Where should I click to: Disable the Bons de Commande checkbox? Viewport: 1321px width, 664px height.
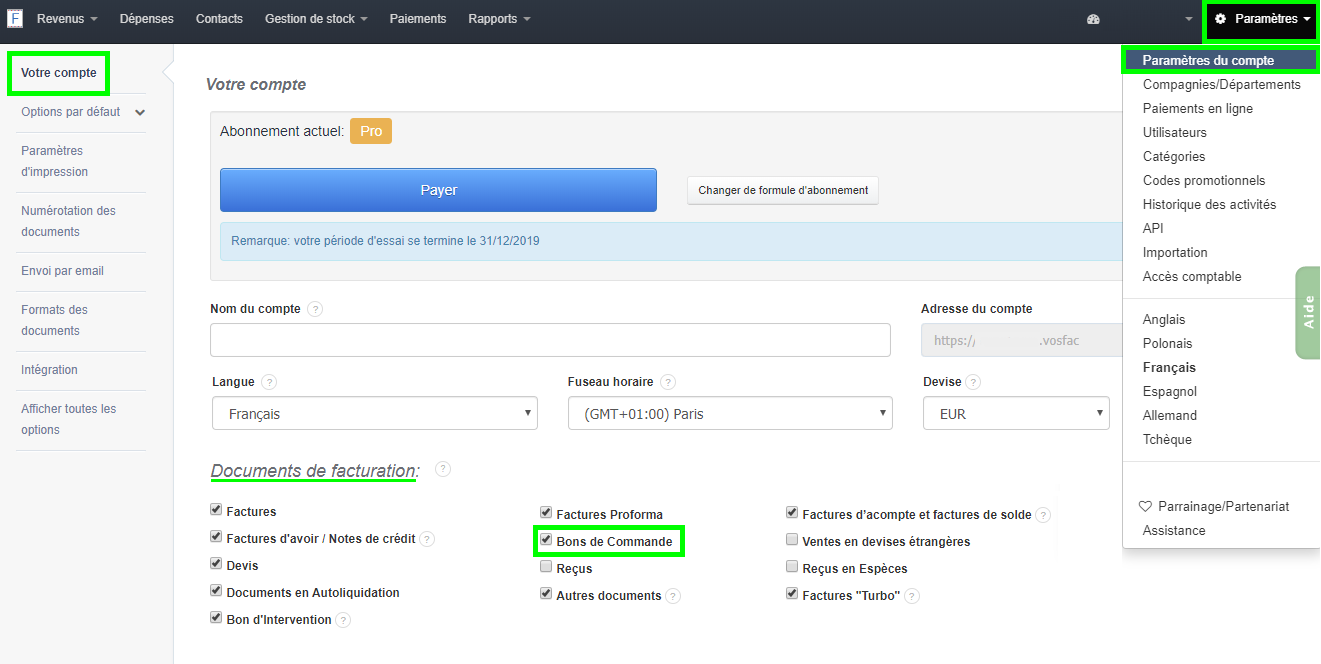(x=546, y=541)
